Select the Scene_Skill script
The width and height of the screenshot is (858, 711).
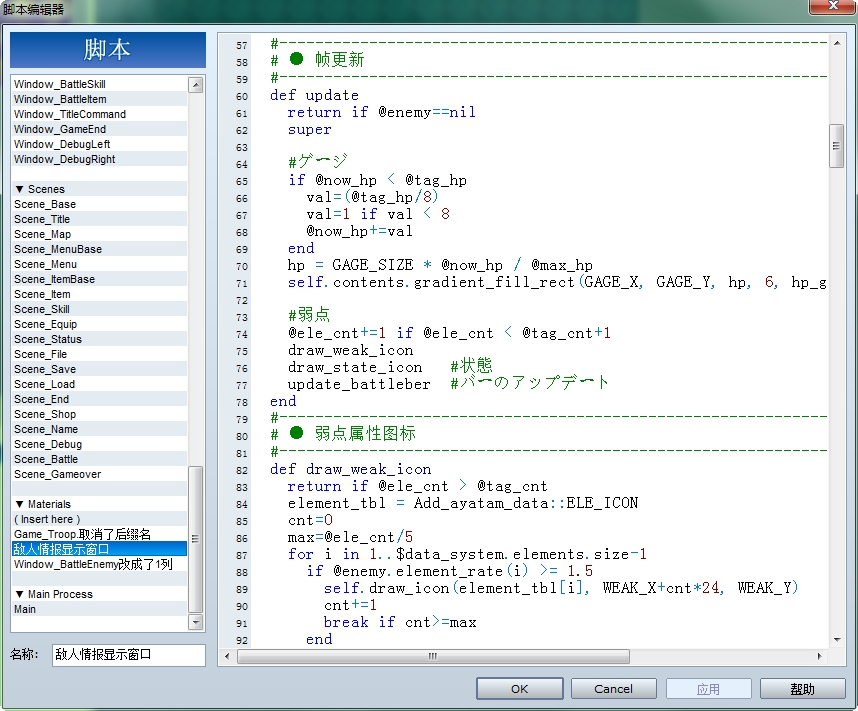[99, 309]
